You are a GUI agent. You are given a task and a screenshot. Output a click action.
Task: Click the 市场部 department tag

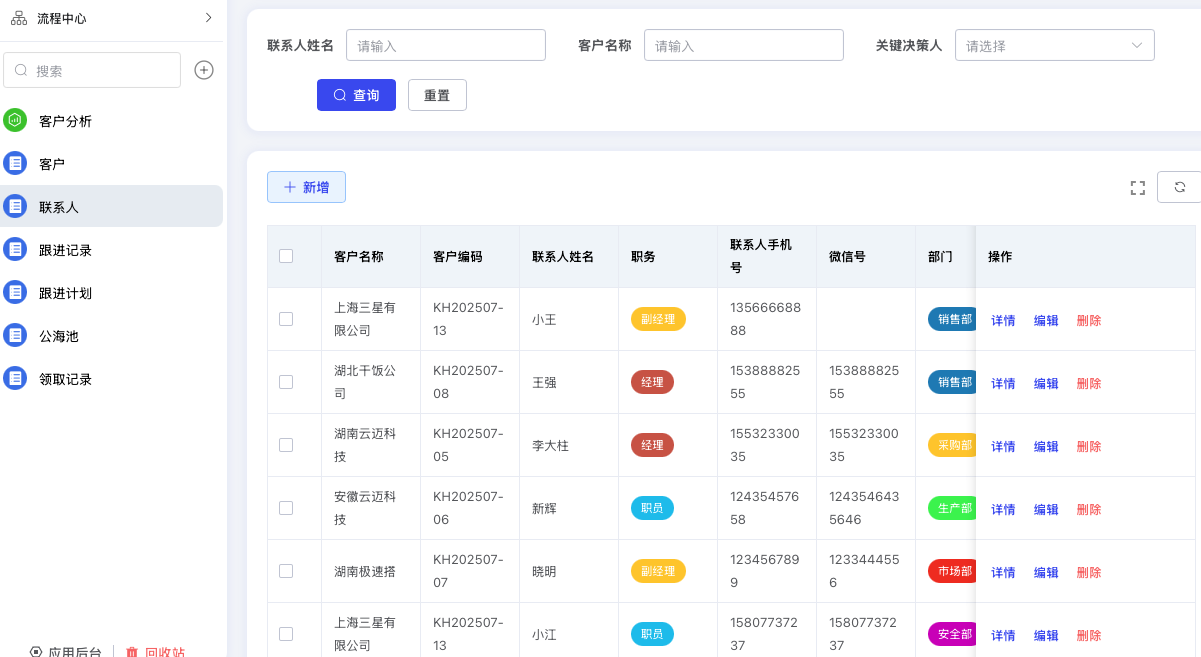pos(952,571)
